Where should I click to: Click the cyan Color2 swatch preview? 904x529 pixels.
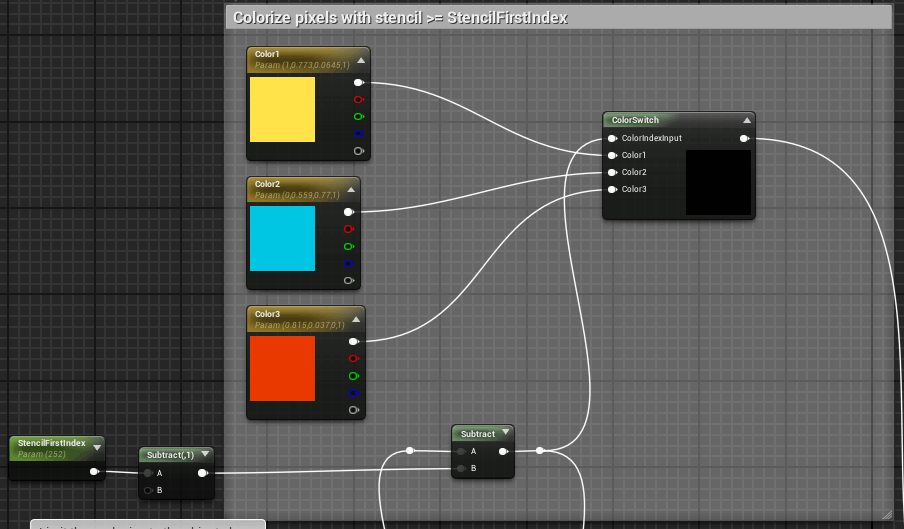pyautogui.click(x=282, y=239)
